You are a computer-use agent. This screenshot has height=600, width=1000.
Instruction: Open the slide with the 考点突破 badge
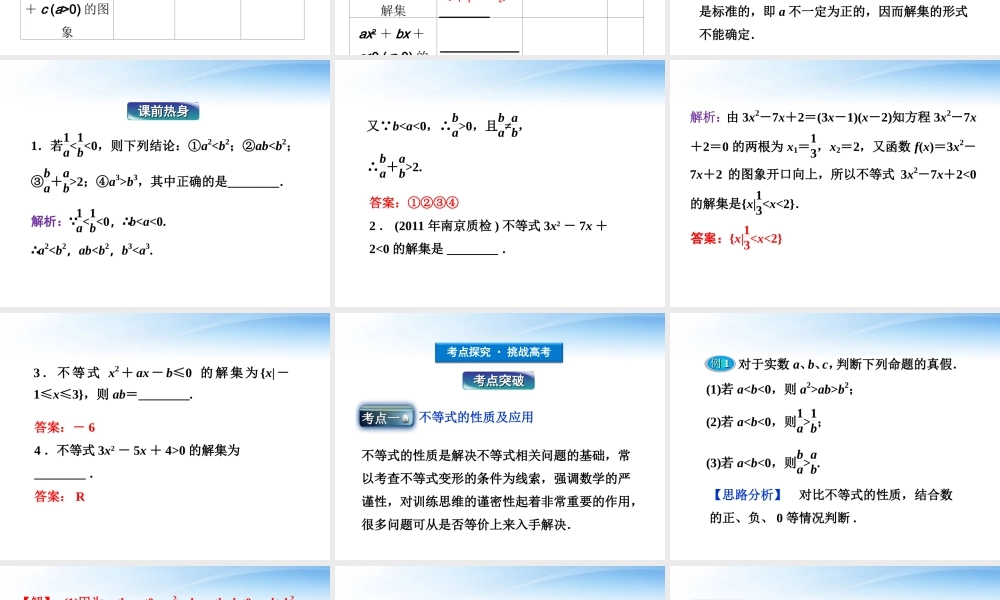point(499,436)
